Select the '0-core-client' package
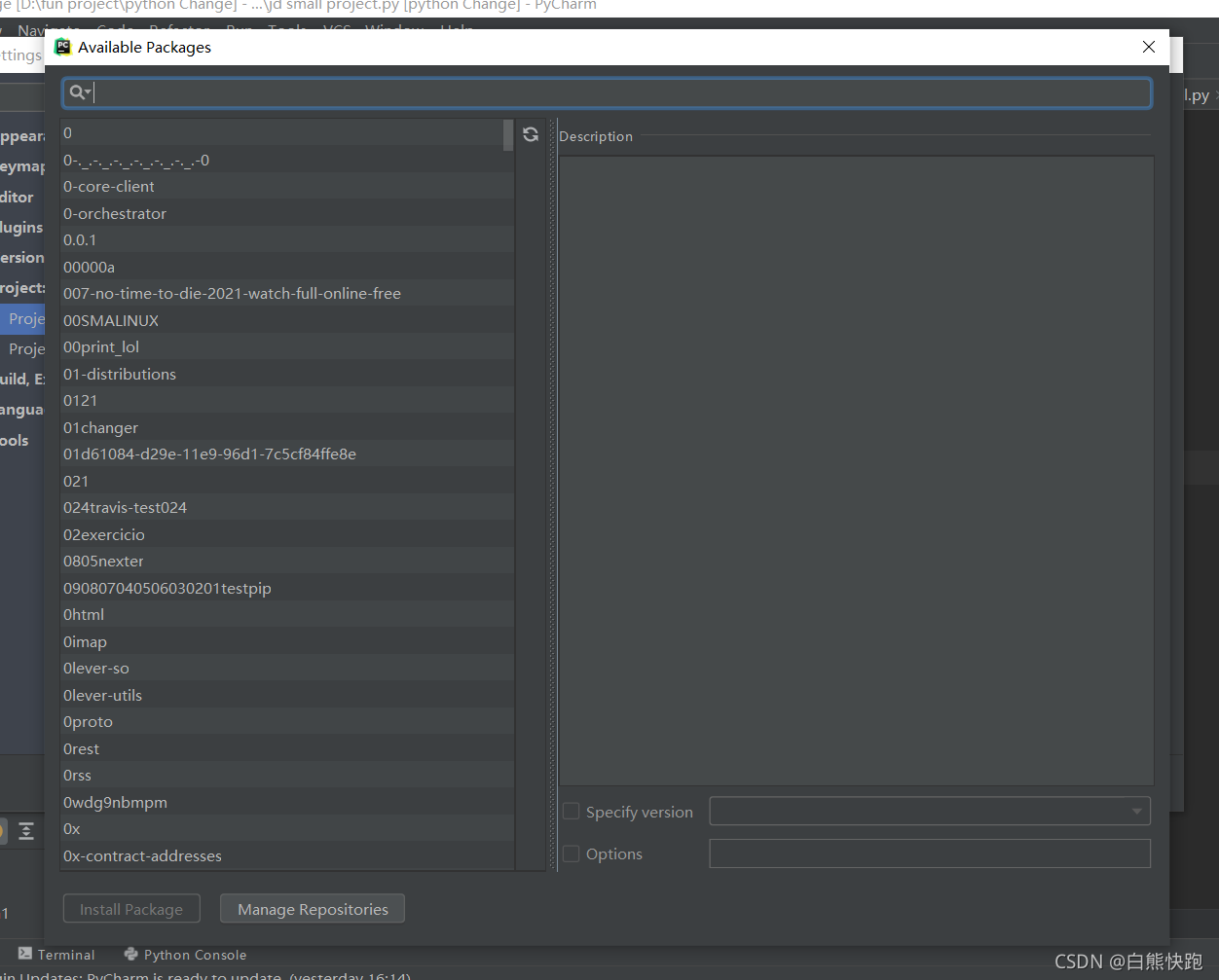 tap(287, 187)
